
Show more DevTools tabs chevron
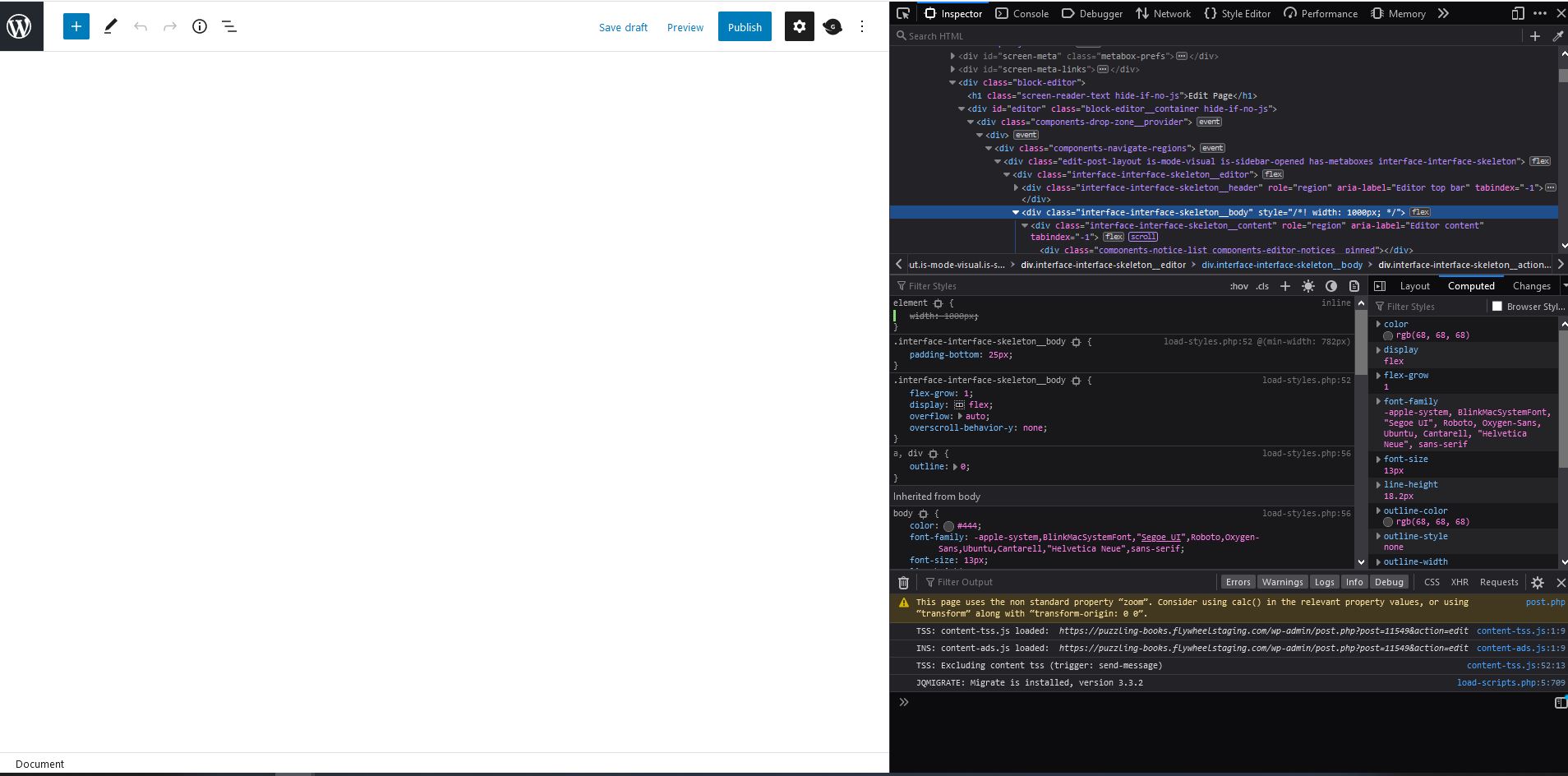pyautogui.click(x=1443, y=13)
